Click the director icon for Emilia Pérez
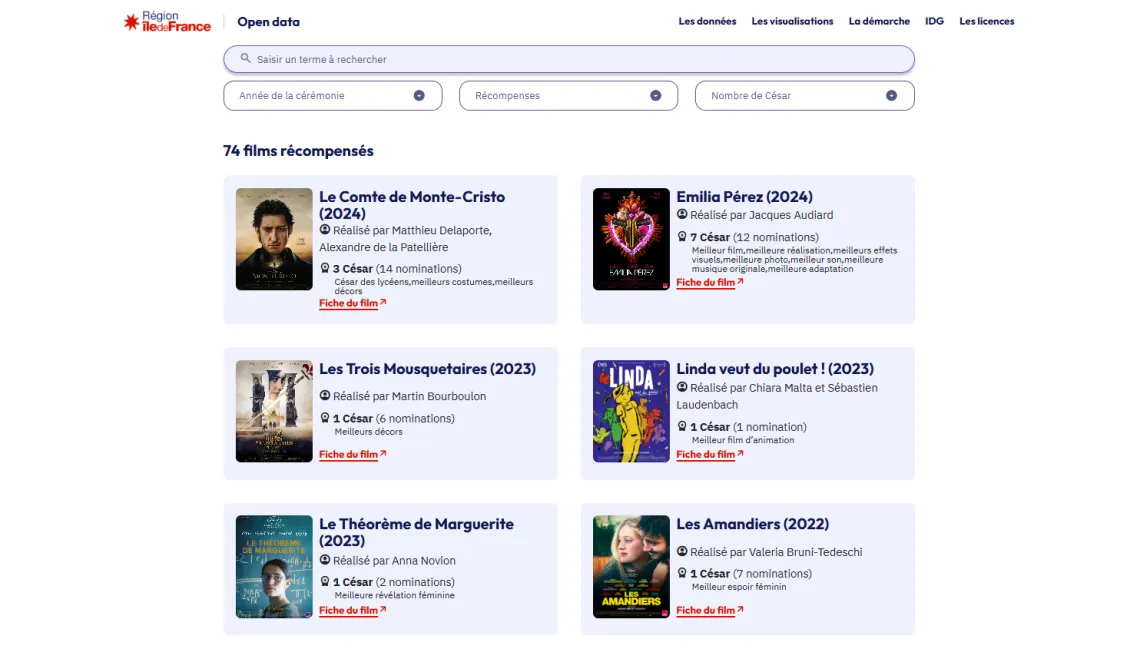The width and height of the screenshot is (1140, 649). click(682, 214)
